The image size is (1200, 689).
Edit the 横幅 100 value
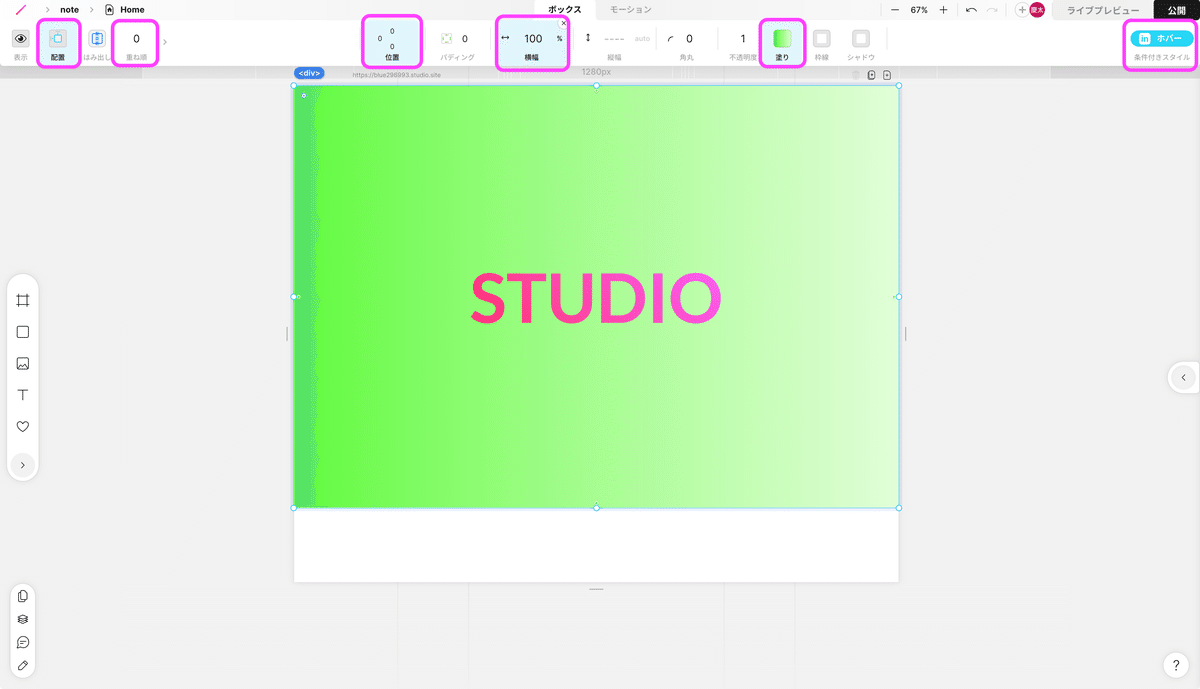coord(533,39)
